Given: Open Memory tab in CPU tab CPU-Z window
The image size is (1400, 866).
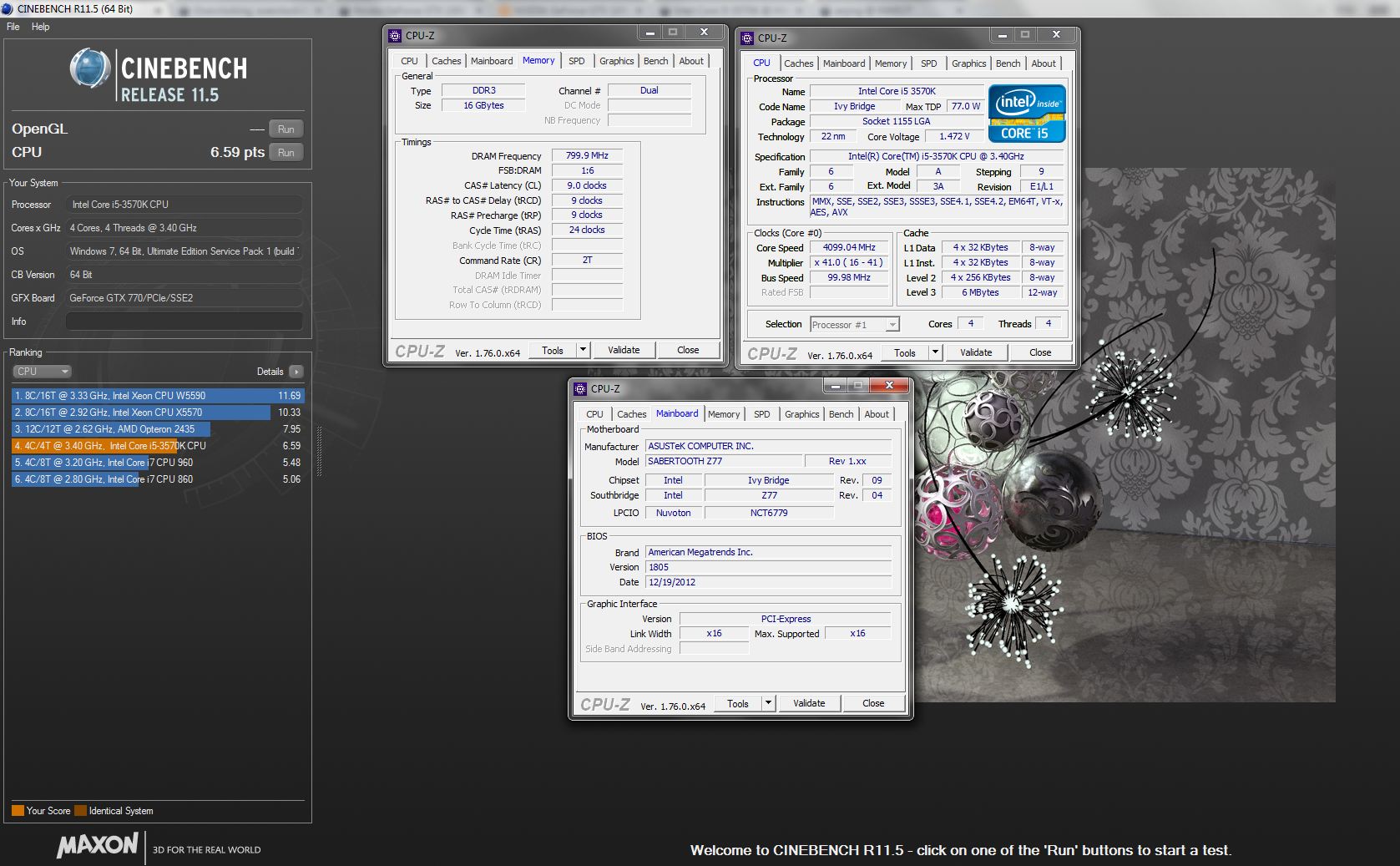Looking at the screenshot, I should (x=891, y=63).
